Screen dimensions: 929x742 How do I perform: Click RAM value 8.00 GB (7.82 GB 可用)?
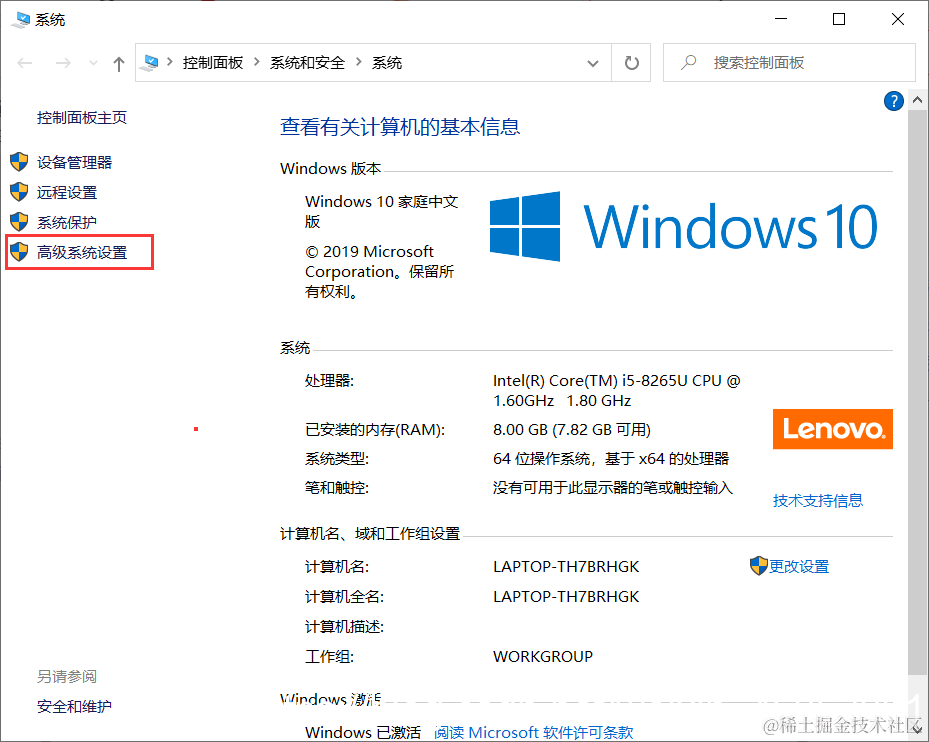point(572,430)
